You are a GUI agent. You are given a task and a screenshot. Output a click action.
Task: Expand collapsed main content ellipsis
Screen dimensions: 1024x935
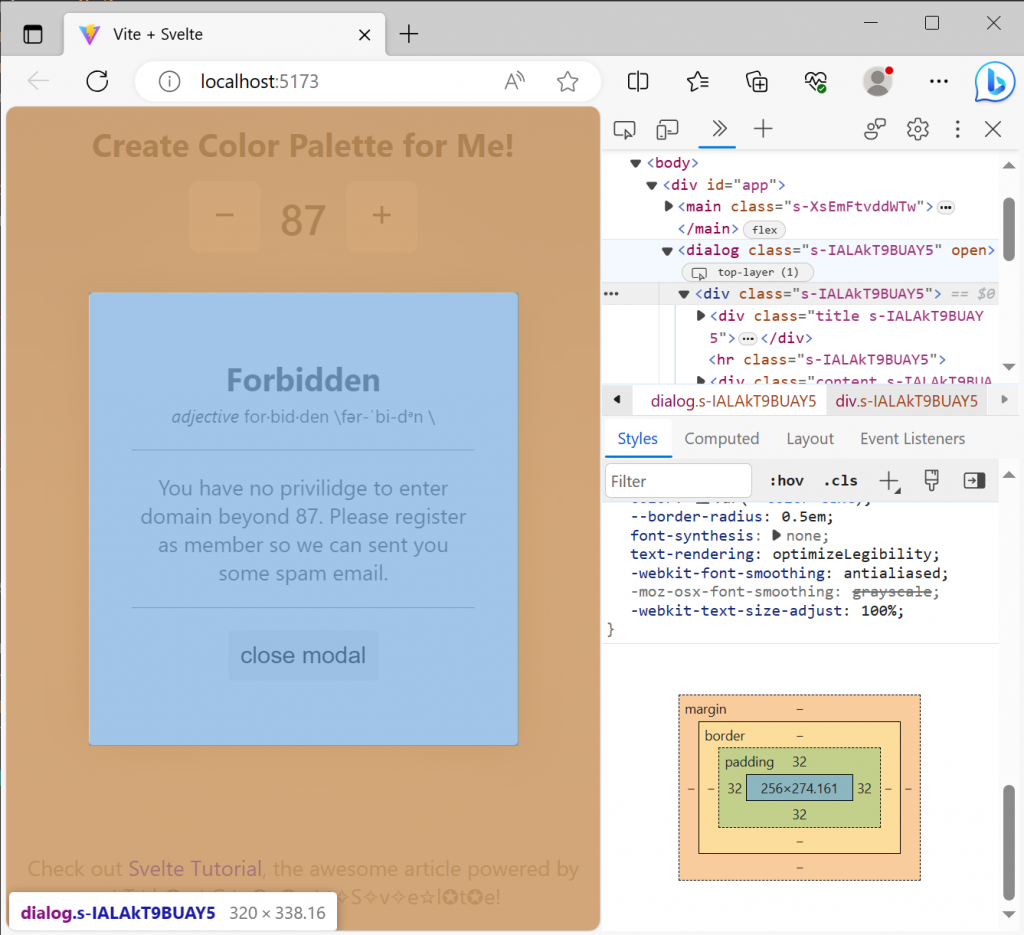pos(946,208)
